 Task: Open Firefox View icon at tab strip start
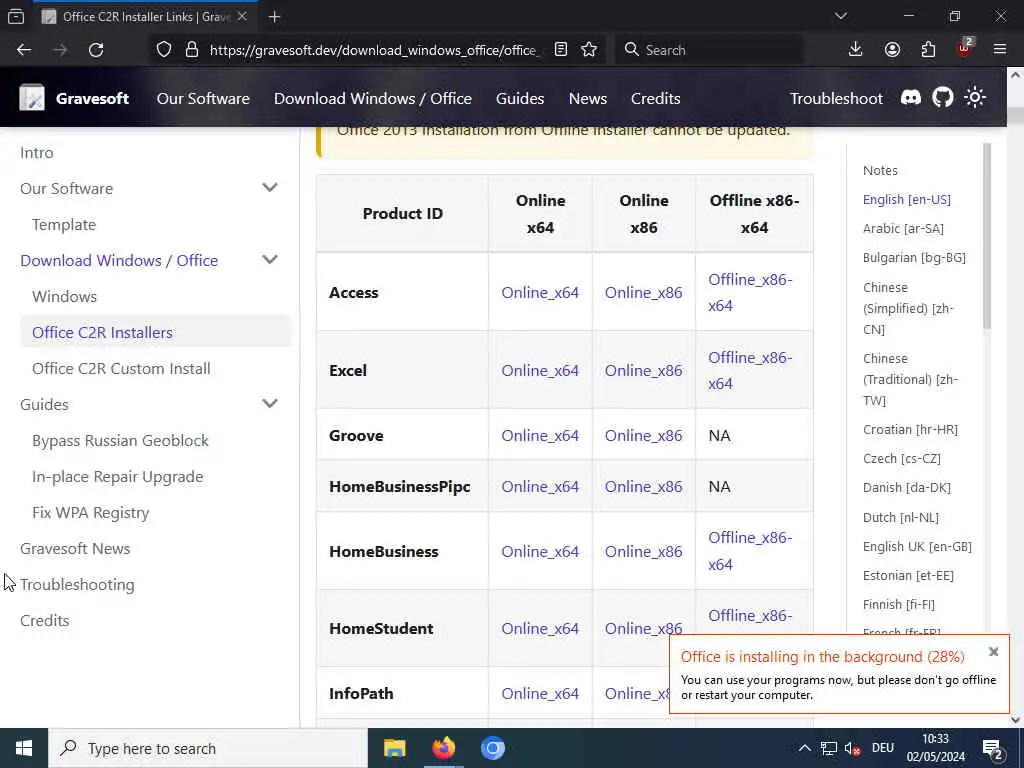click(16, 17)
